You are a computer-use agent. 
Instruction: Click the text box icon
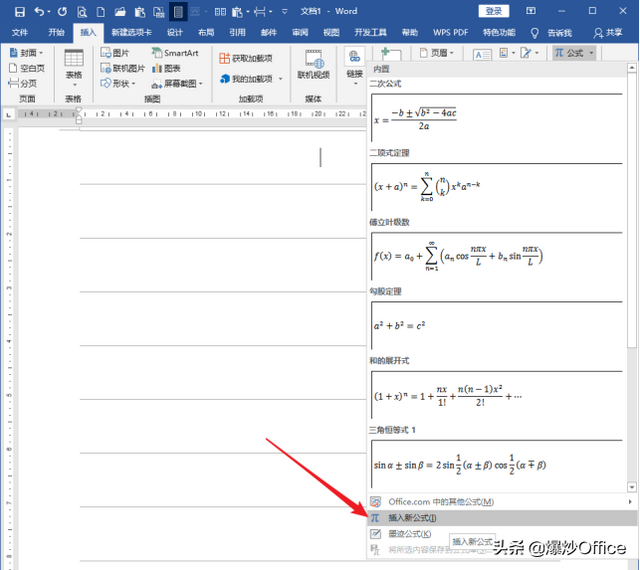point(482,54)
